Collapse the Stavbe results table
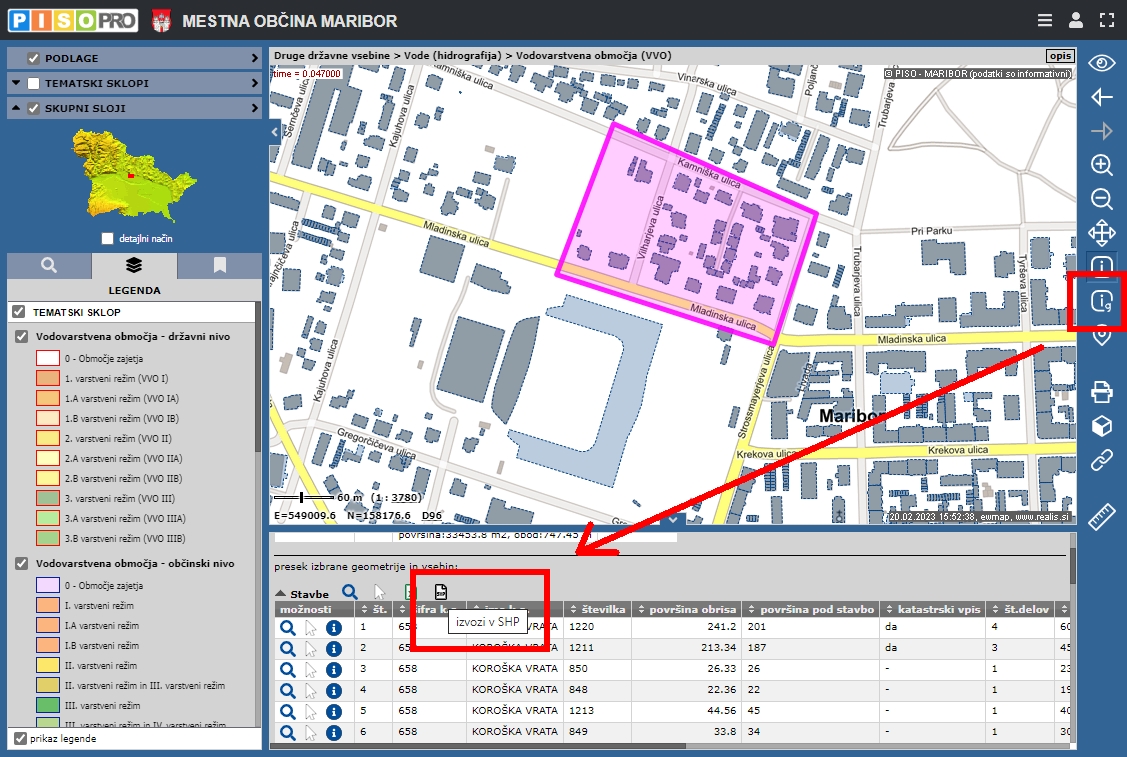 coord(281,593)
